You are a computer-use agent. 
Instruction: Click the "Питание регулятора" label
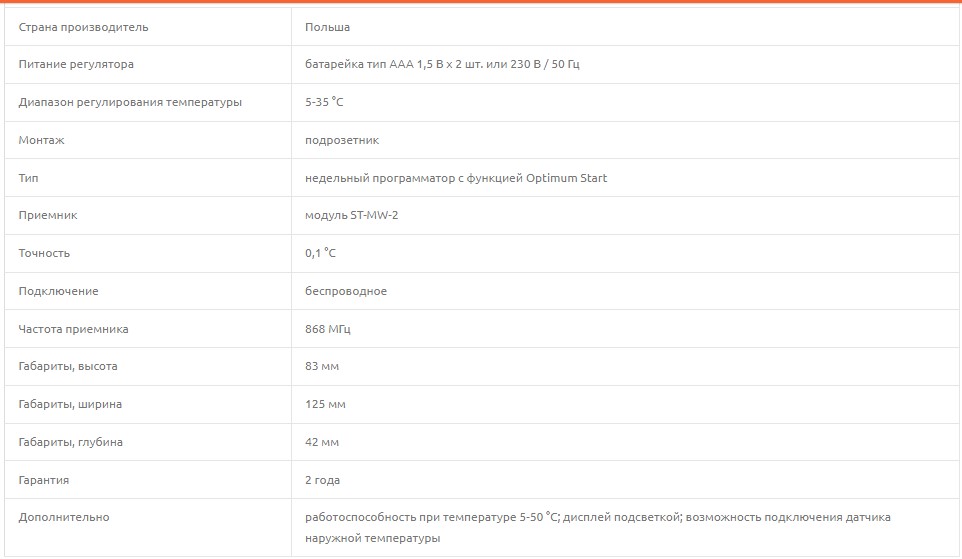pos(76,65)
